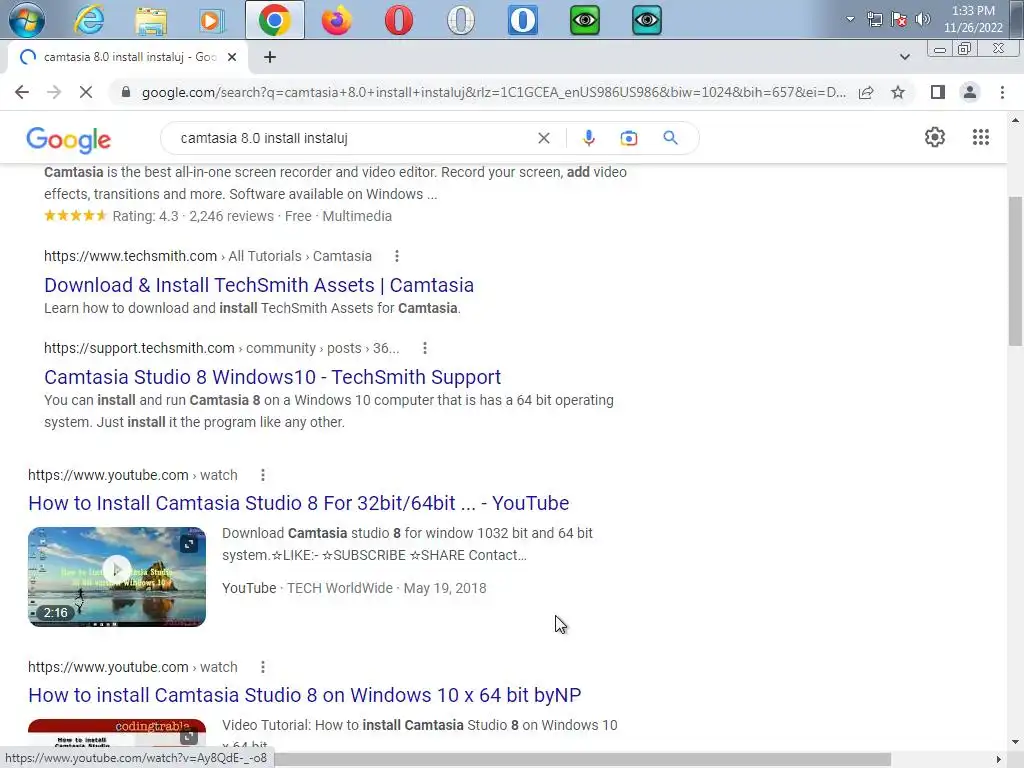Screen dimensions: 1024x768
Task: Edit the Google search query box
Action: point(353,138)
